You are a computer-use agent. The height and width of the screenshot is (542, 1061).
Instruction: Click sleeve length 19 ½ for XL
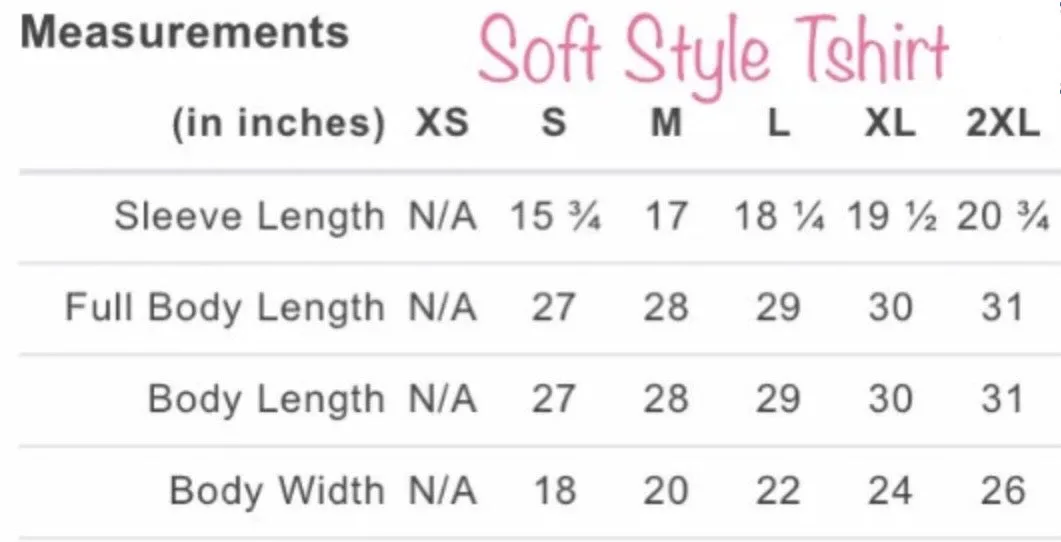point(890,217)
